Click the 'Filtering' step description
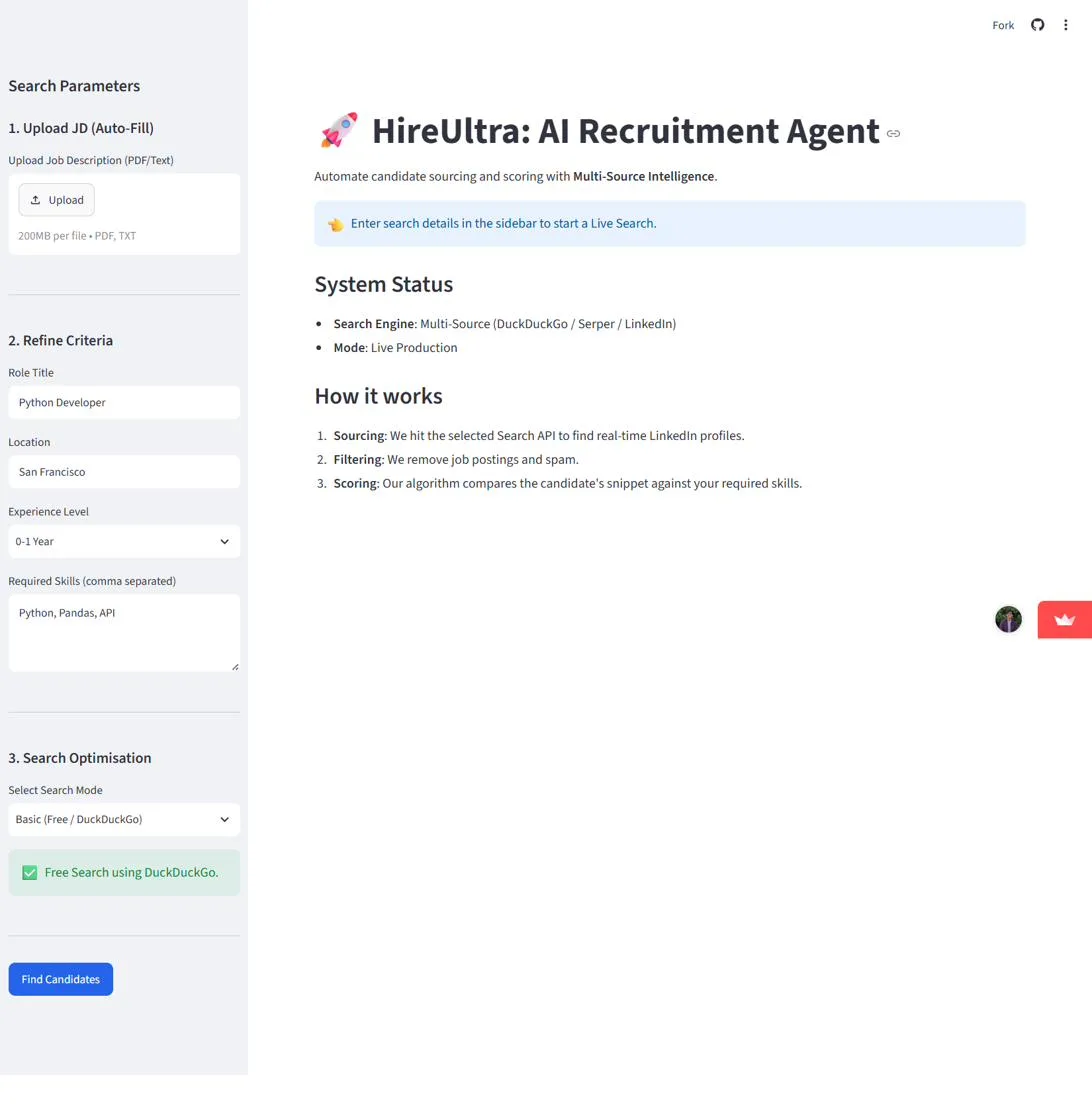The width and height of the screenshot is (1092, 1120). click(456, 459)
